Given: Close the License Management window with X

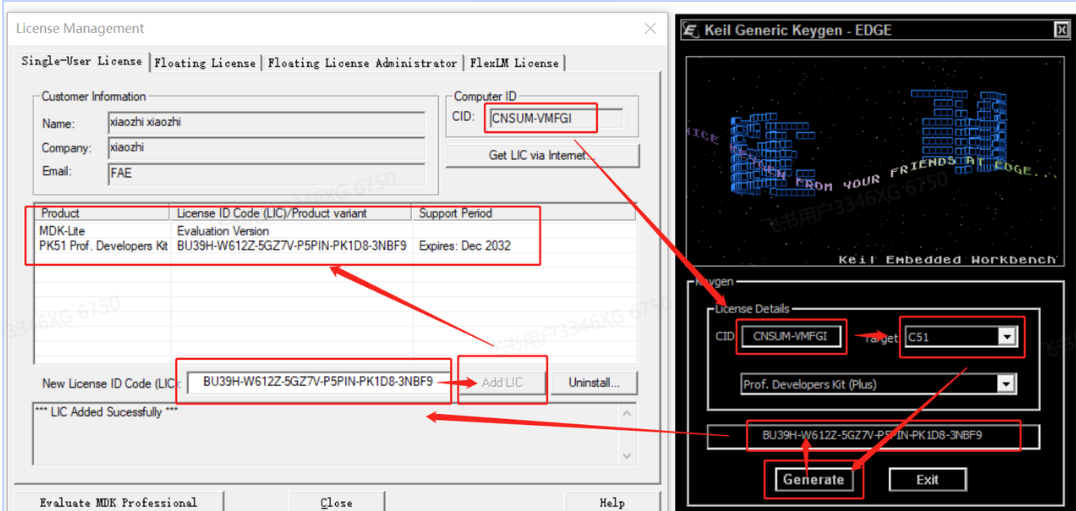Looking at the screenshot, I should pos(649,29).
